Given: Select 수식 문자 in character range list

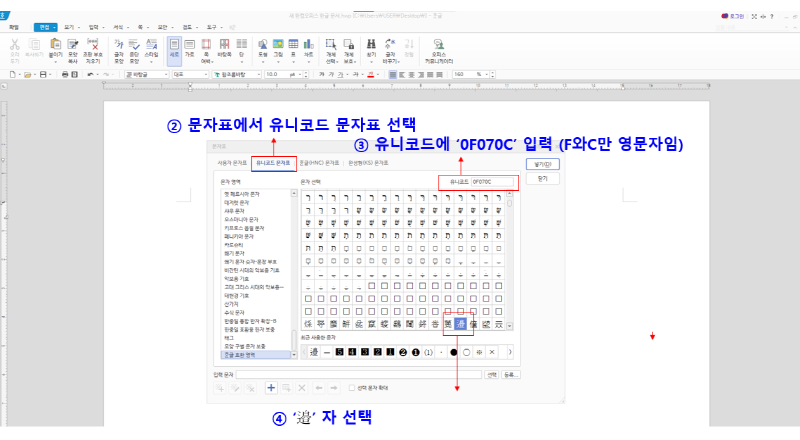Looking at the screenshot, I should point(235,312).
